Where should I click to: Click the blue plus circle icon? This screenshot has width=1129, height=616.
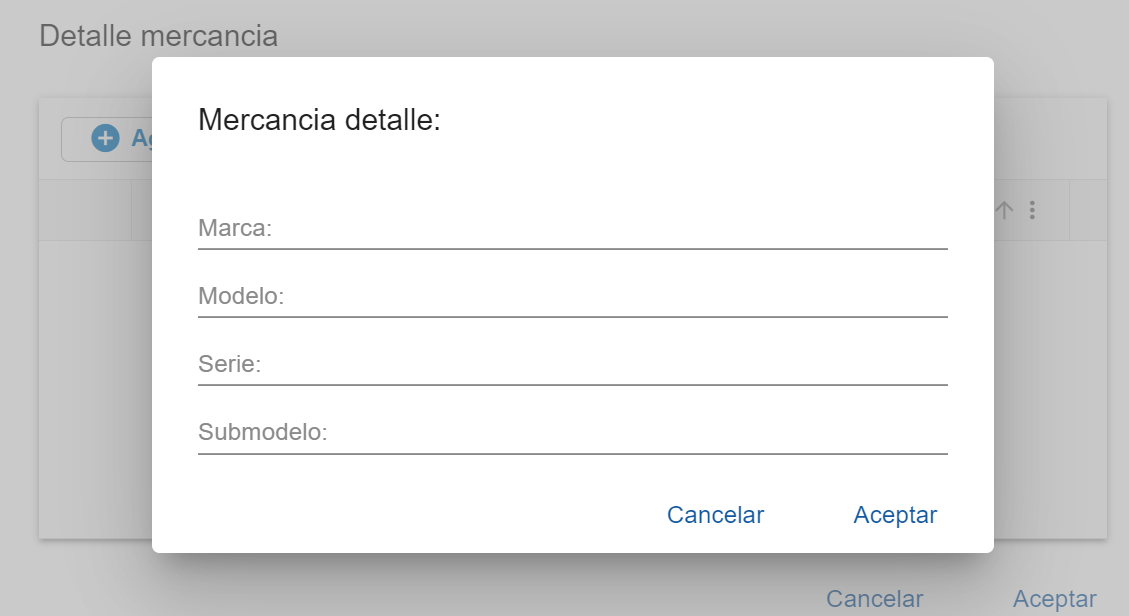point(105,138)
